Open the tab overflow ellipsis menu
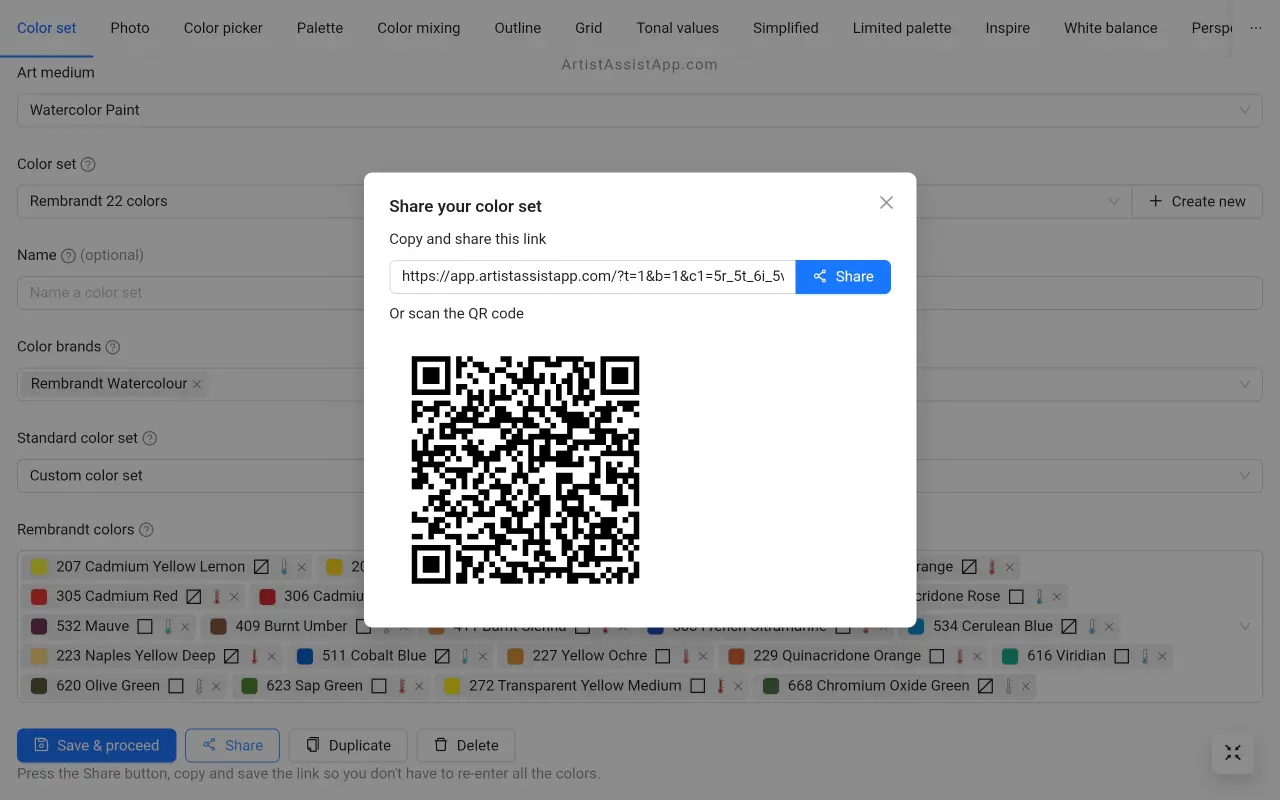This screenshot has height=800, width=1280. 1256,28
